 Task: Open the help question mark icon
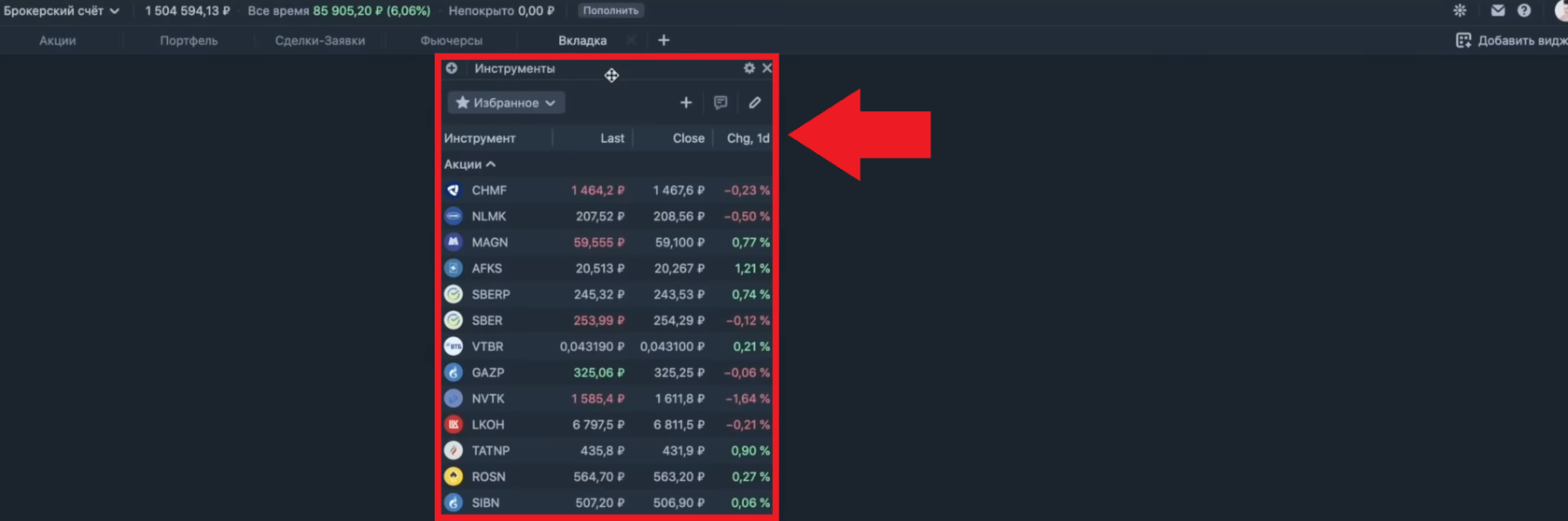(x=1524, y=10)
